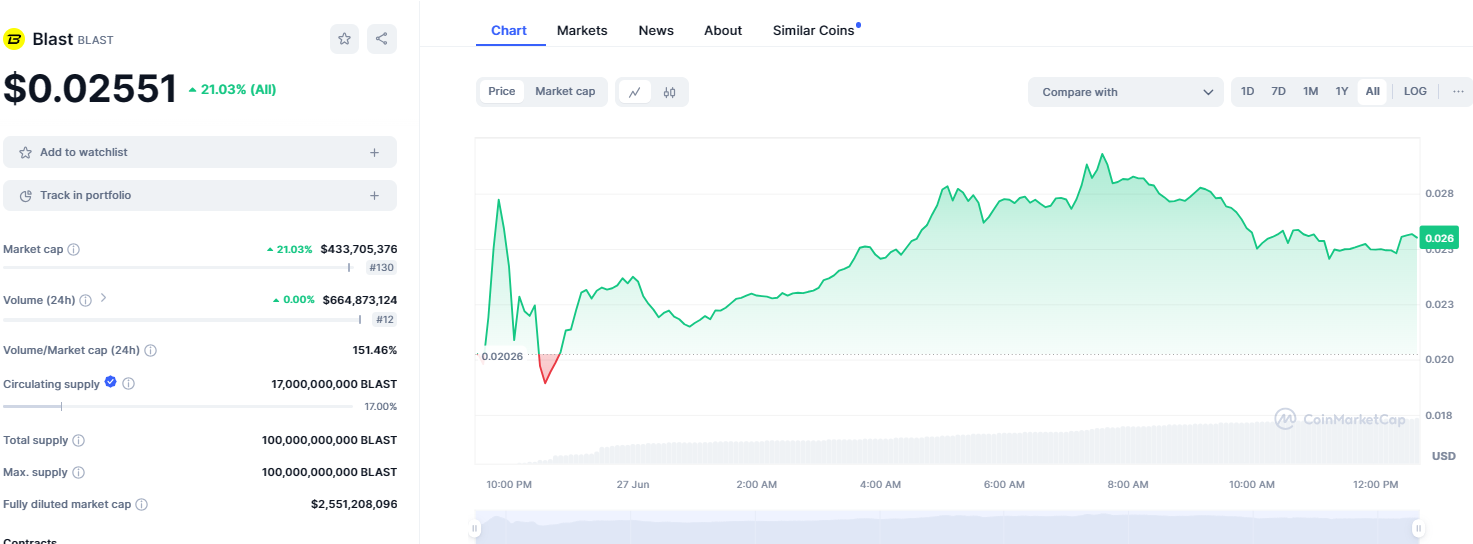Select the 7D time range
Image resolution: width=1473 pixels, height=544 pixels.
[x=1278, y=91]
